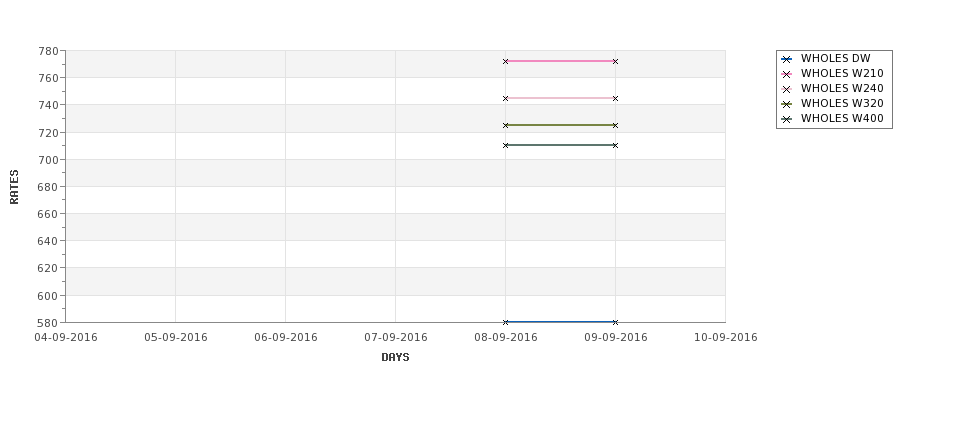Click the RATES axis title
The image size is (975, 429).
(14, 187)
